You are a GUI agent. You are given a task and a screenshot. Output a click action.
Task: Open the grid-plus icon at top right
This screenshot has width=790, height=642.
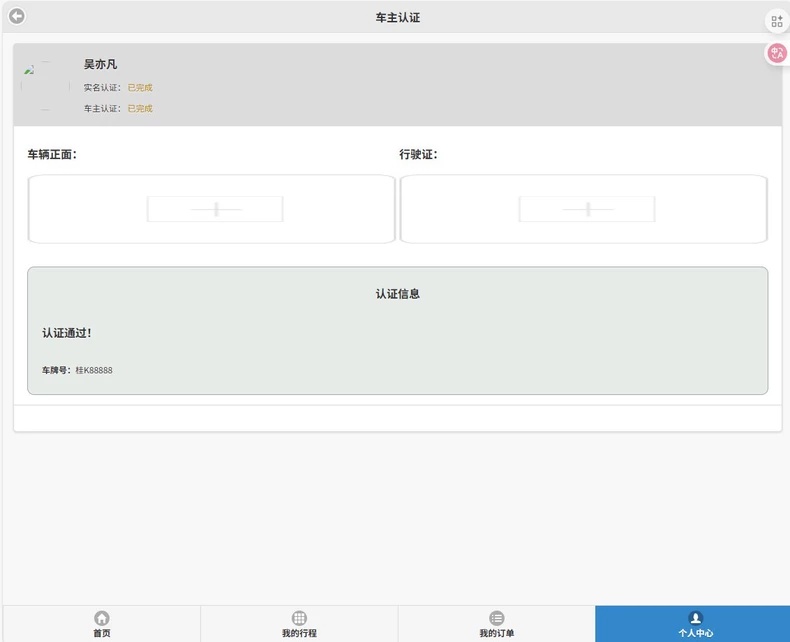(x=777, y=21)
